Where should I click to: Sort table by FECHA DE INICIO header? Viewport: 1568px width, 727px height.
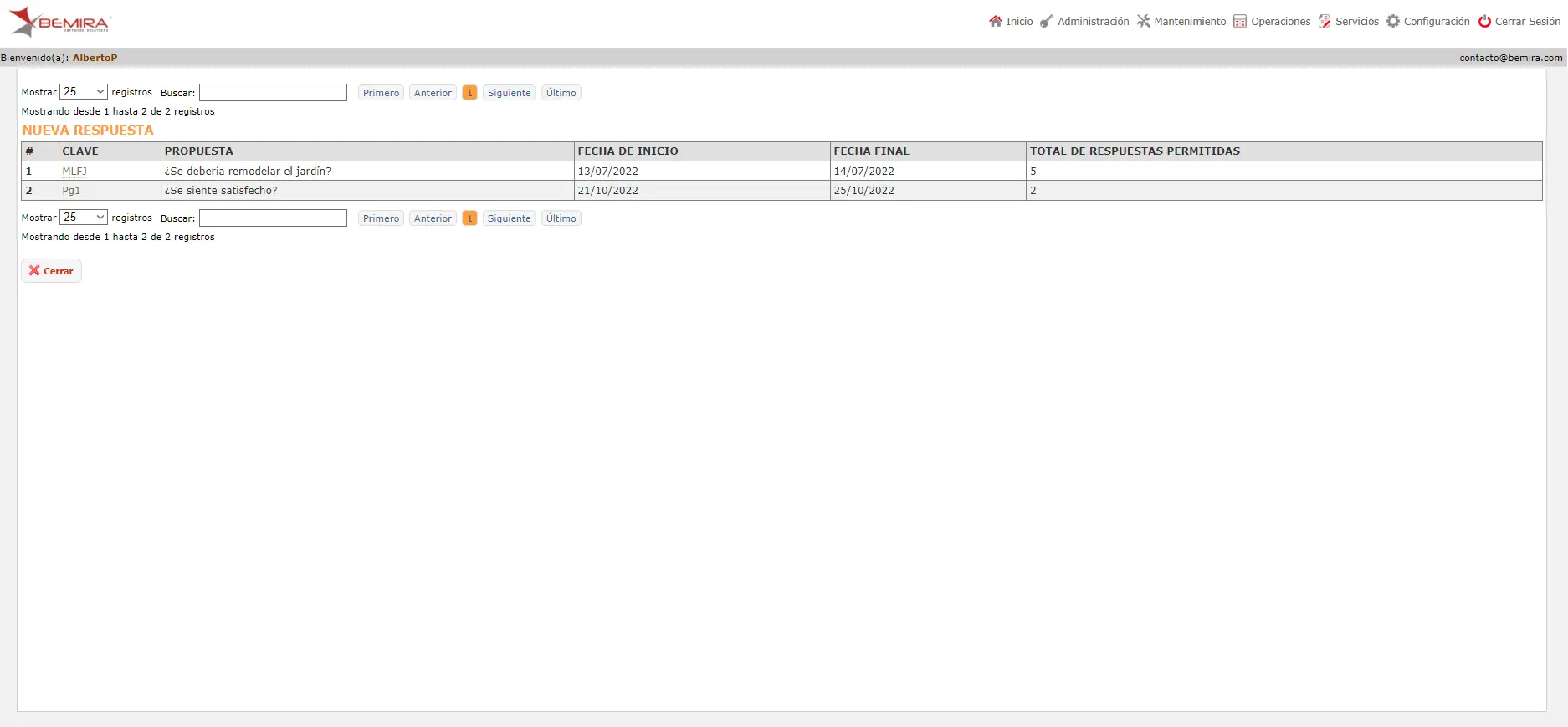[628, 151]
